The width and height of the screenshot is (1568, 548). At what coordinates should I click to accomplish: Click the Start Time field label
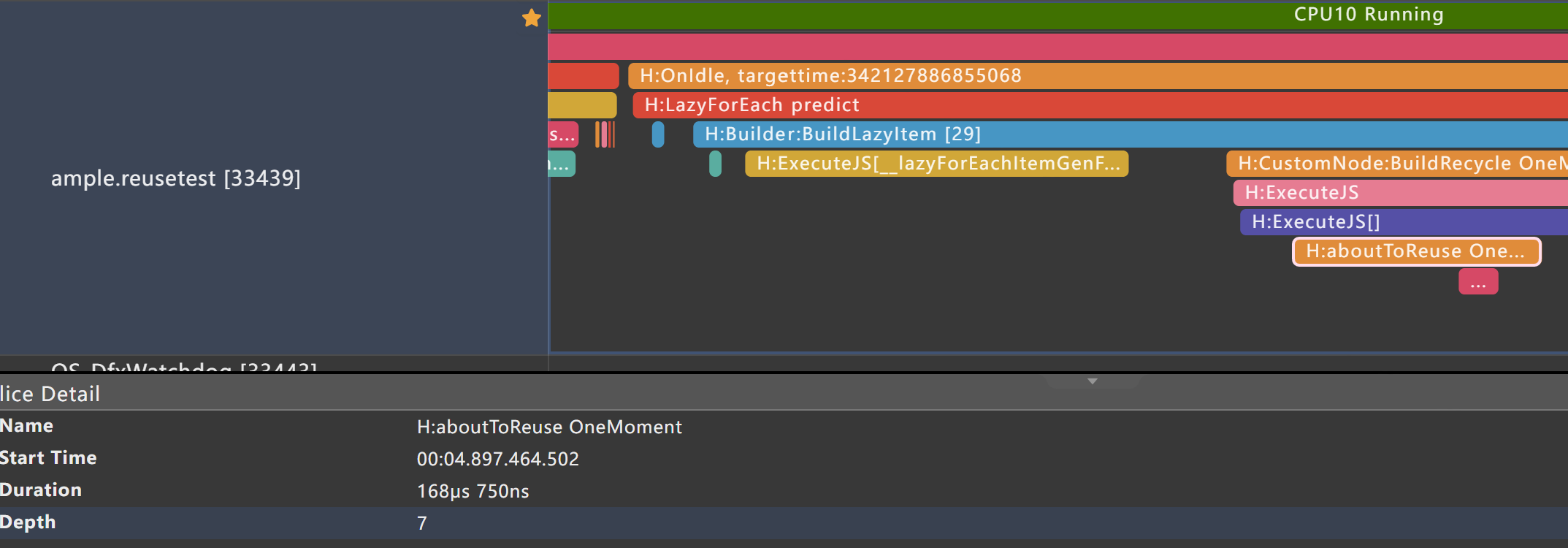[48, 457]
